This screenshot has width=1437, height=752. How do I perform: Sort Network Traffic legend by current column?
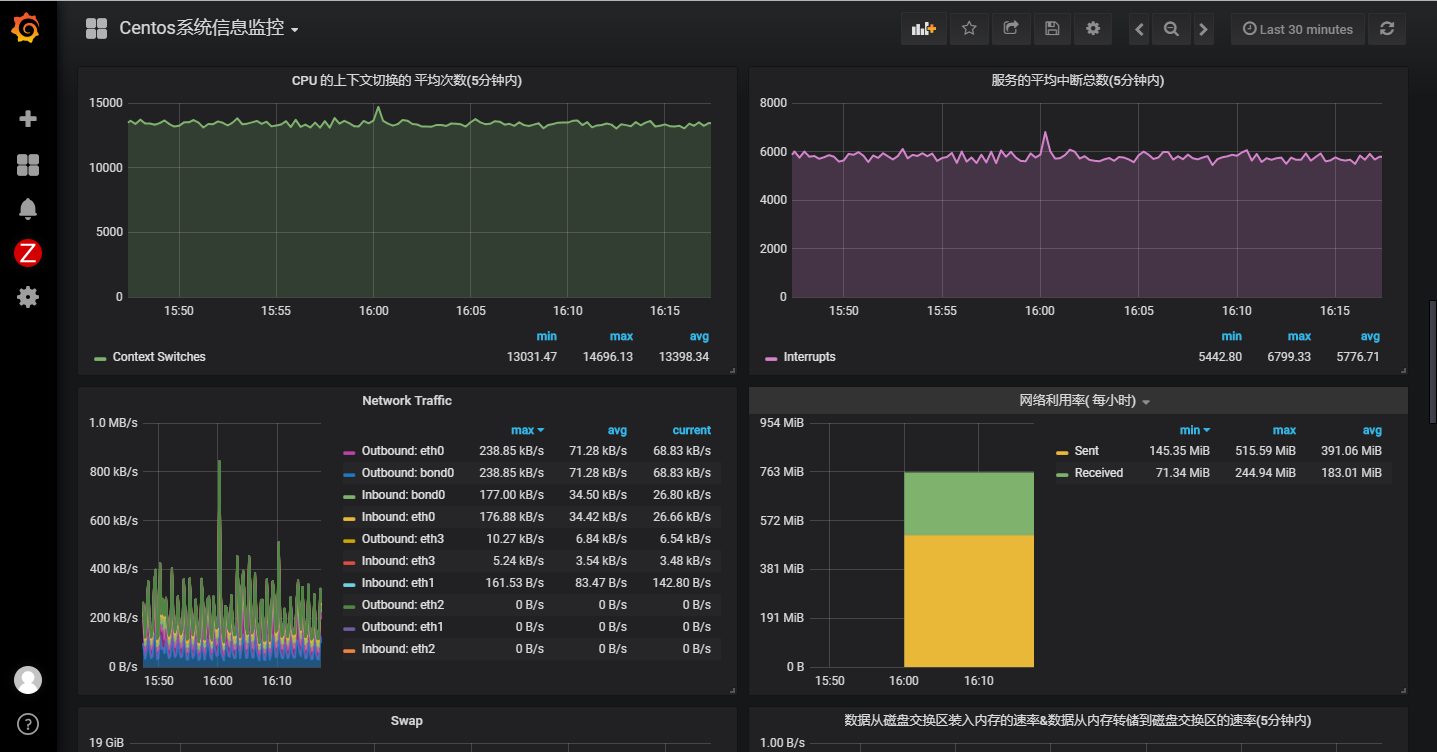pyautogui.click(x=691, y=430)
